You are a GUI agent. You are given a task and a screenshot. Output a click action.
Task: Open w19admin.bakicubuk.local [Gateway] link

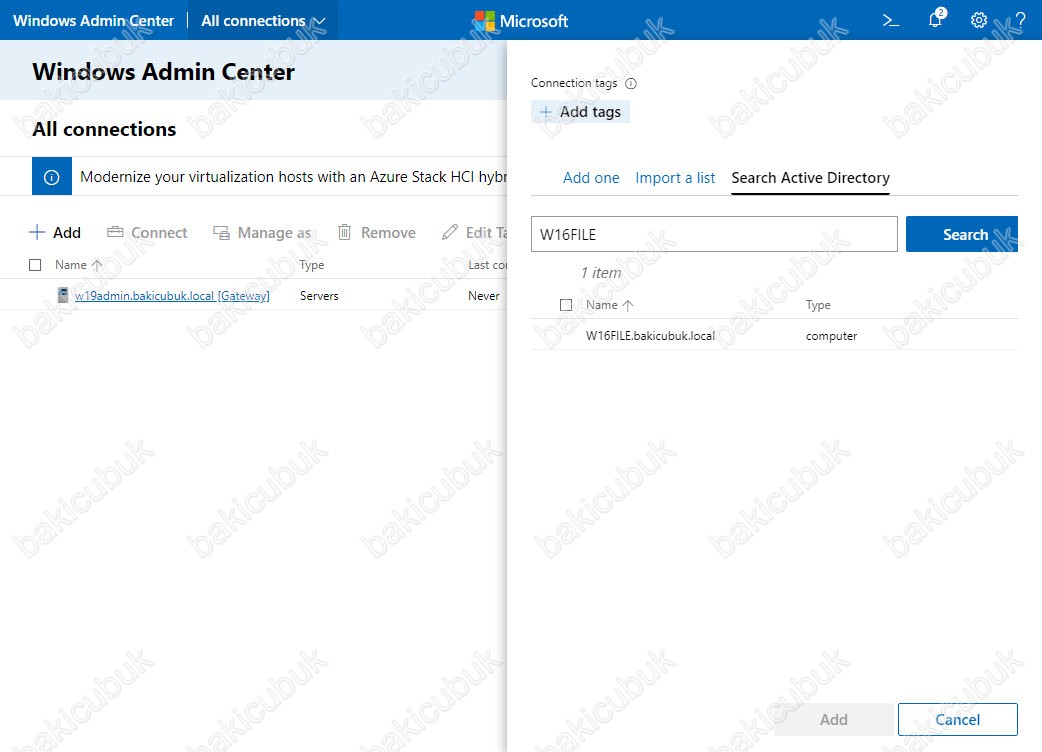pos(172,296)
